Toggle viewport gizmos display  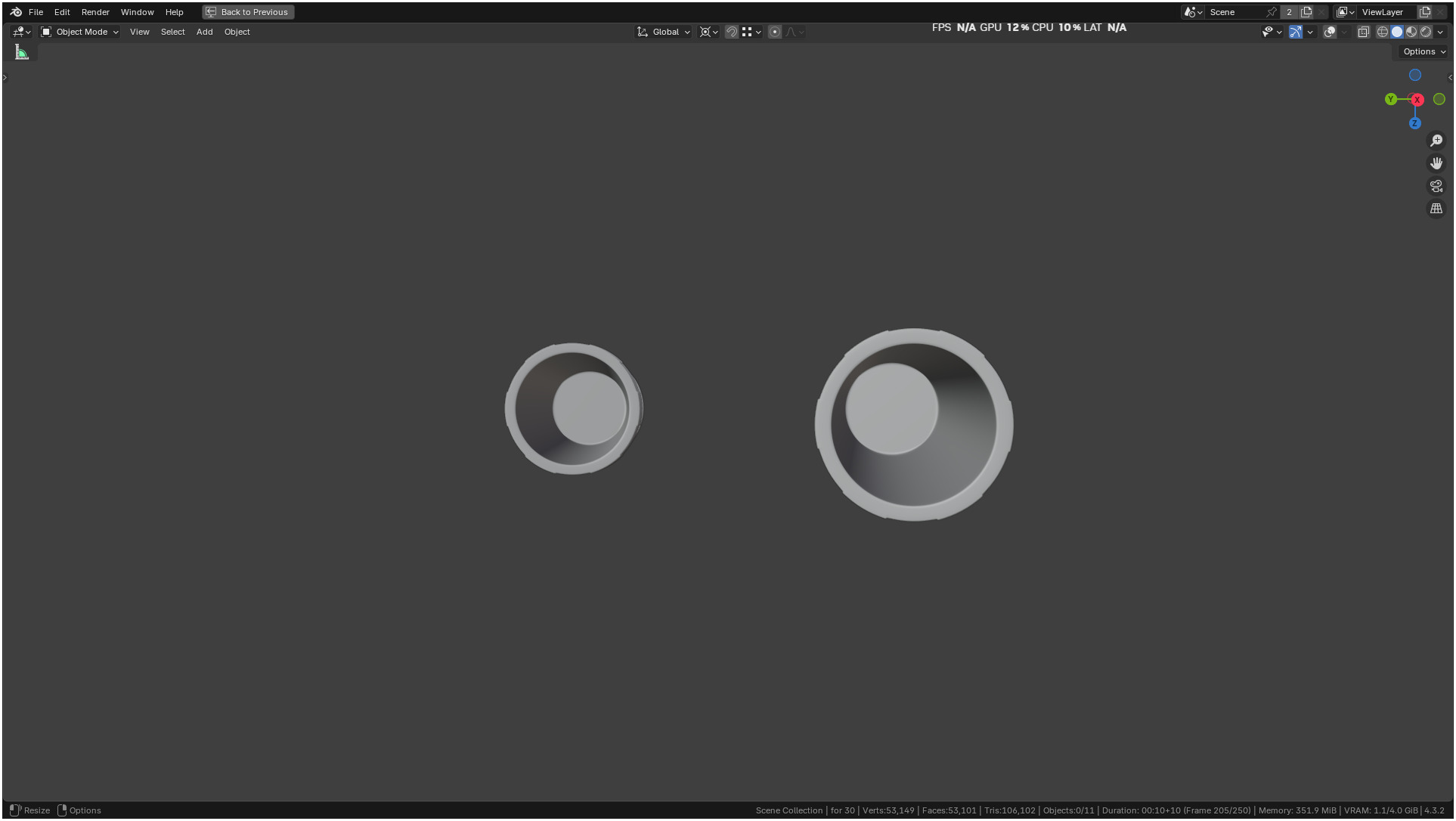(x=1296, y=32)
